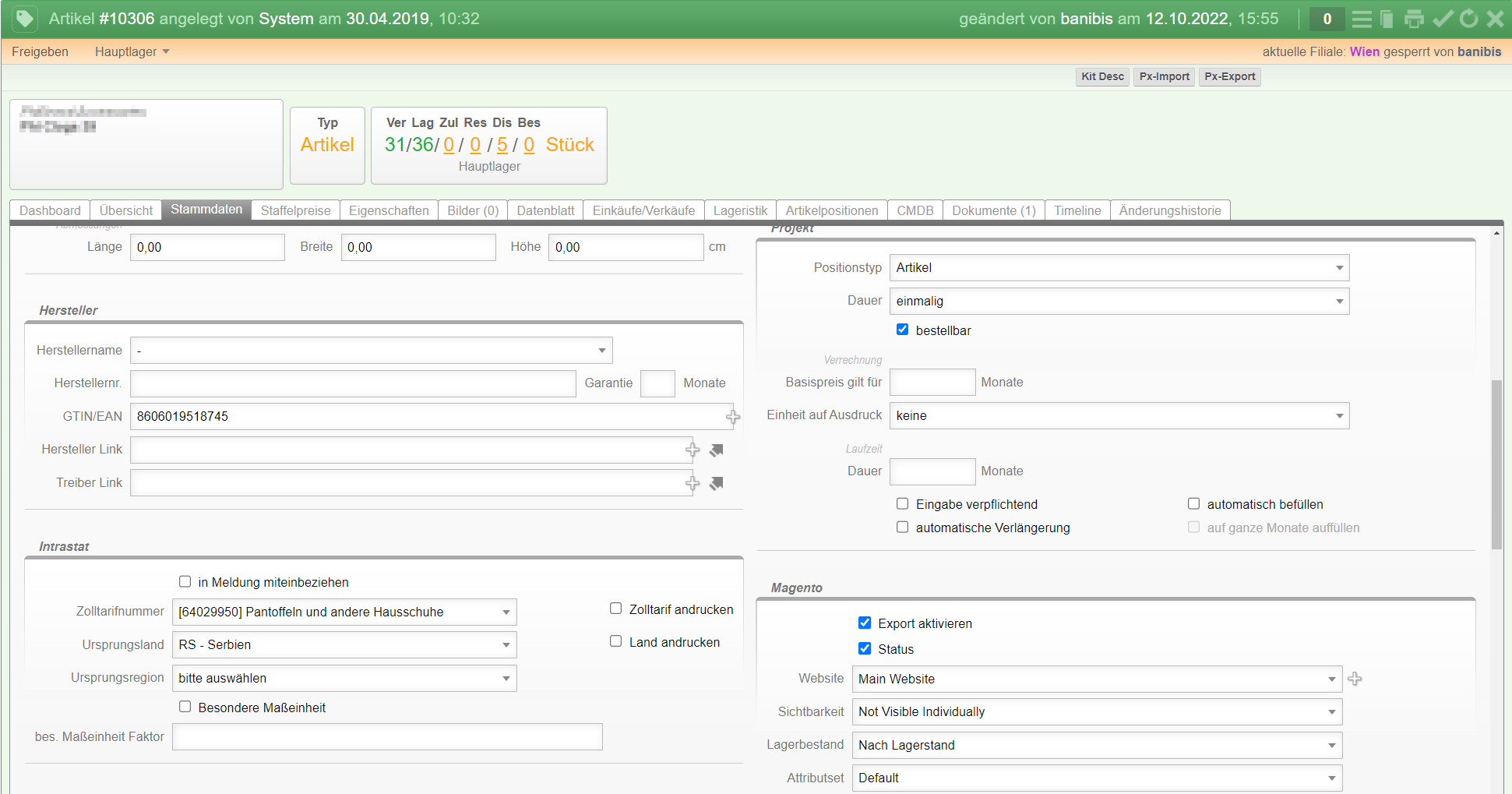1512x794 pixels.
Task: Open Dauer dropdown showing einmalig
Action: 1119,302
